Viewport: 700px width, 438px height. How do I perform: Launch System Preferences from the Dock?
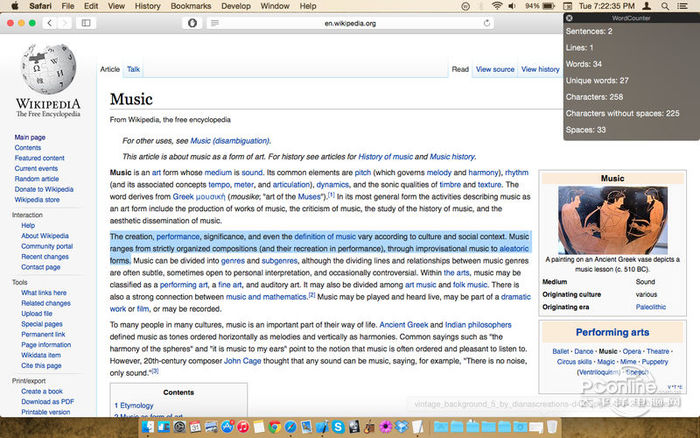click(x=179, y=427)
